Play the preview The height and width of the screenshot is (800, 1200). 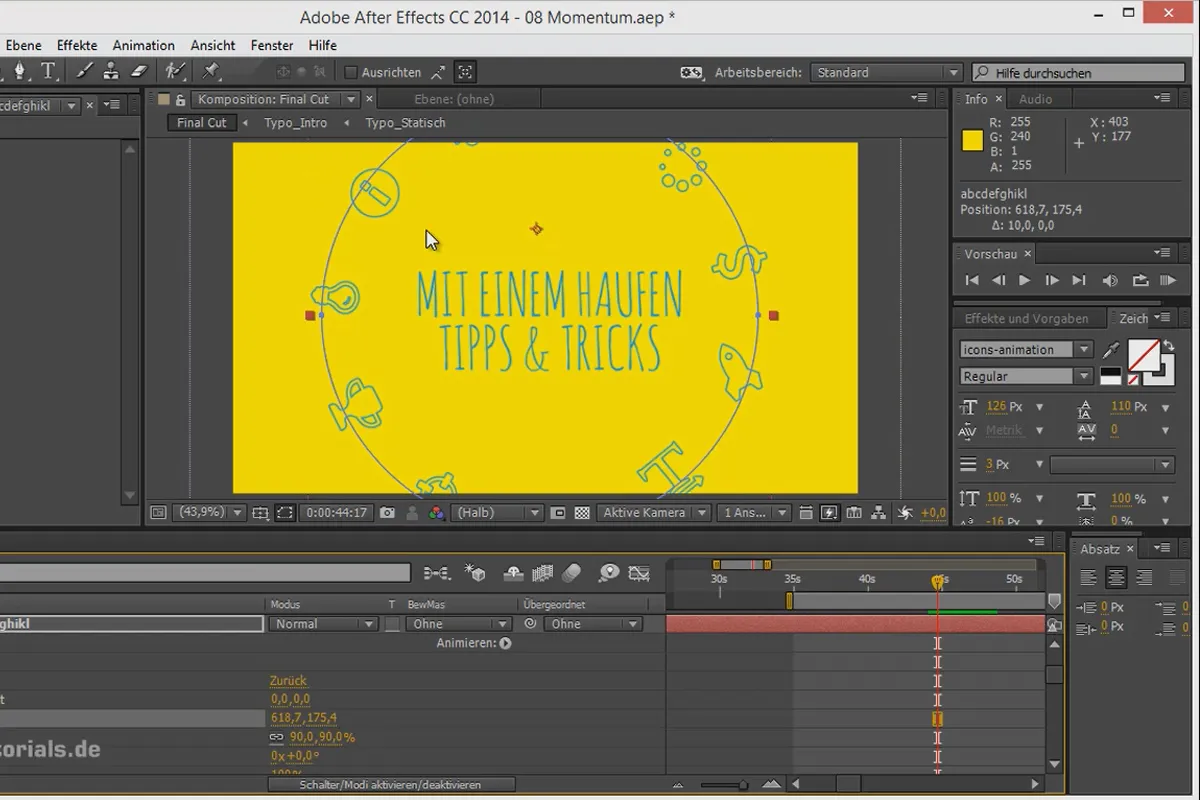(1024, 281)
